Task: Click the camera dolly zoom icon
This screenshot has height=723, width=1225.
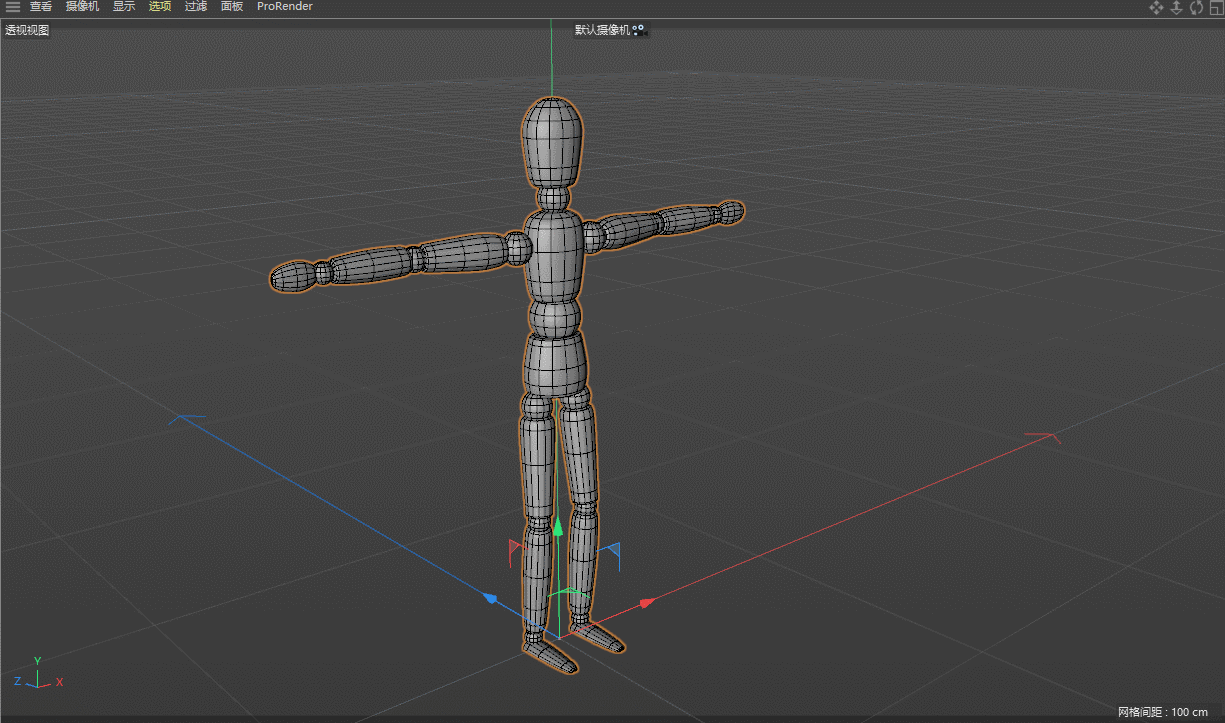Action: tap(1176, 8)
